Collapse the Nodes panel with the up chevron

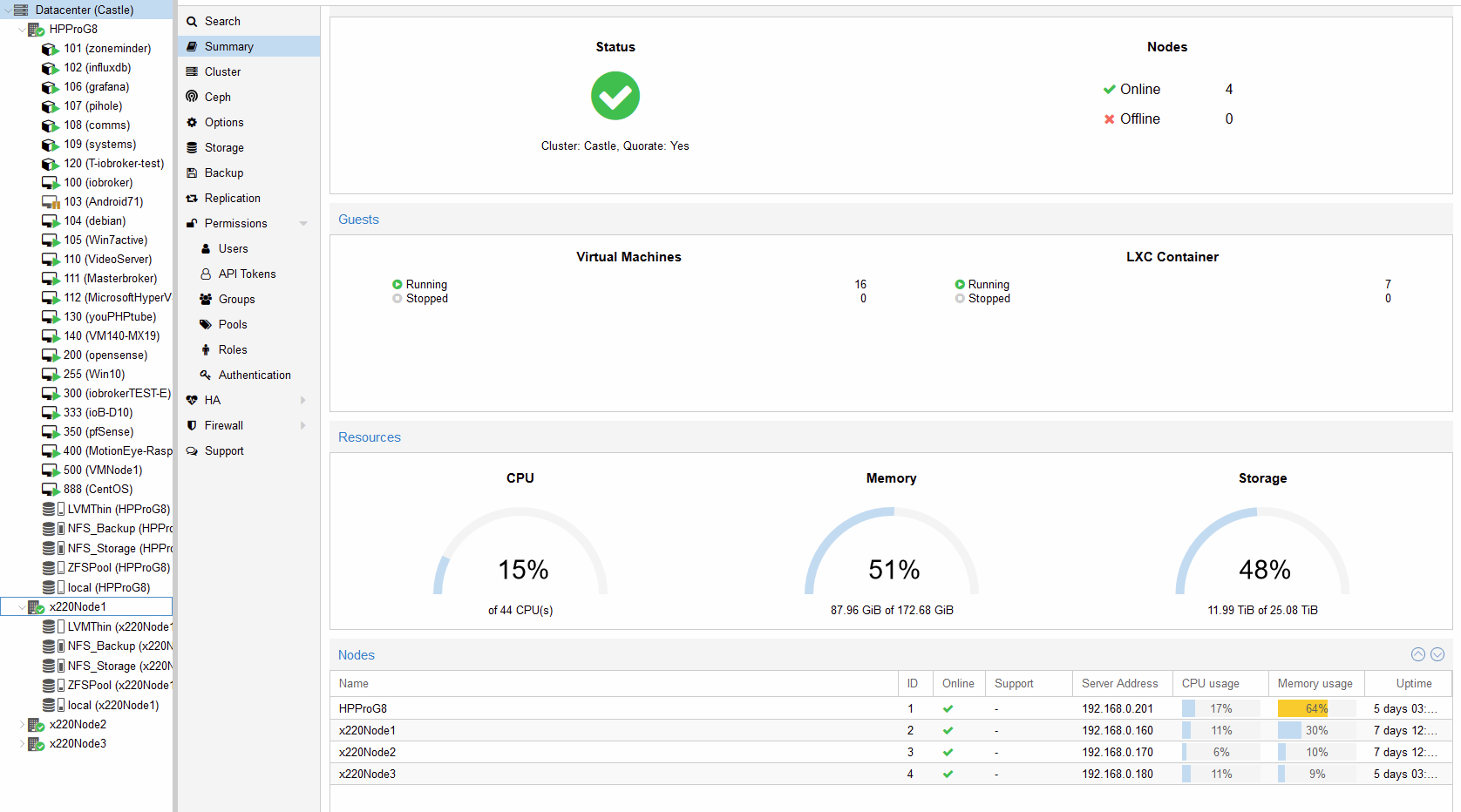(1417, 654)
